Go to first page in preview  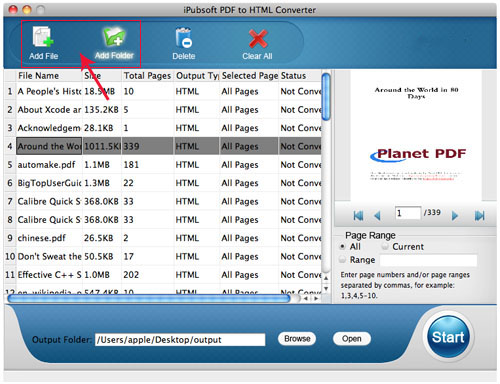[358, 216]
